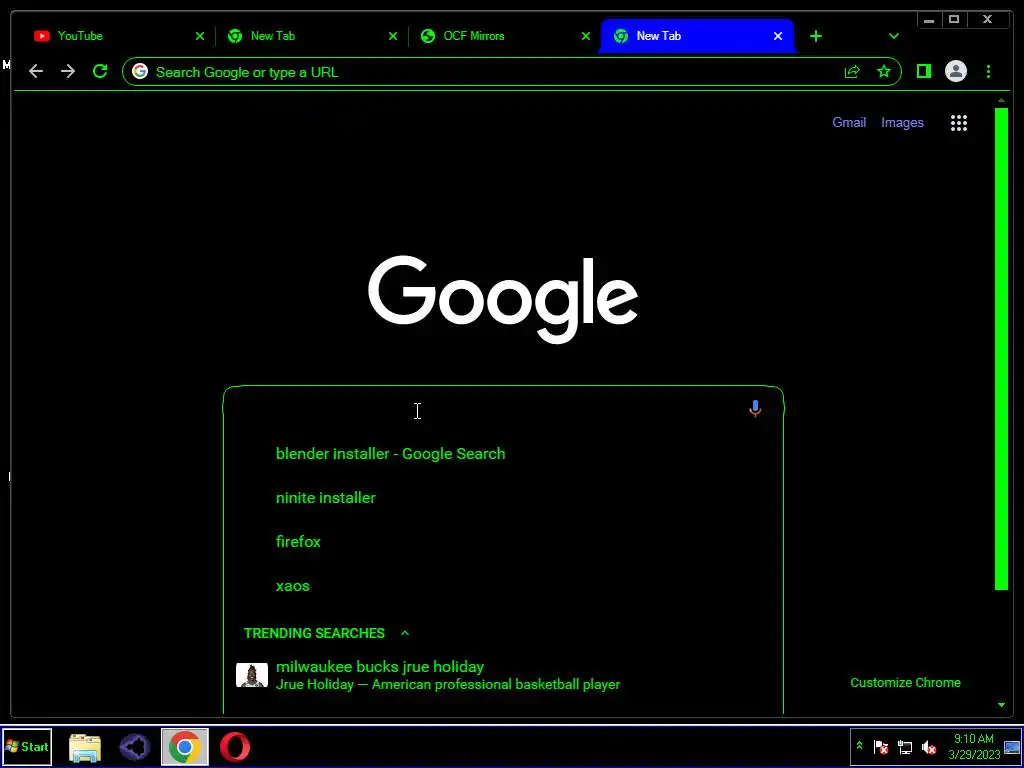Open the network status tray icon

904,746
